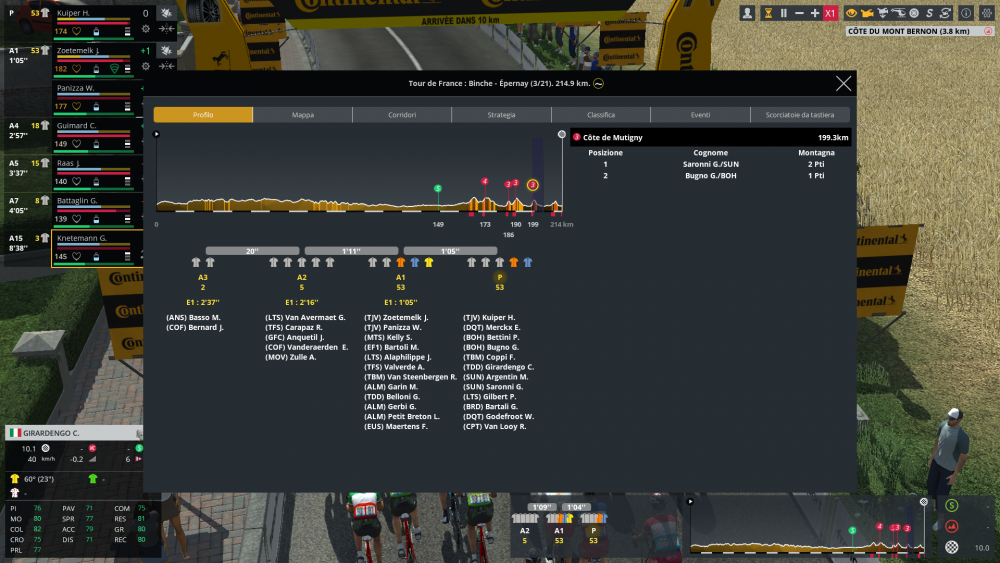Click Kuiper H. regroup arrows icon

(x=166, y=29)
